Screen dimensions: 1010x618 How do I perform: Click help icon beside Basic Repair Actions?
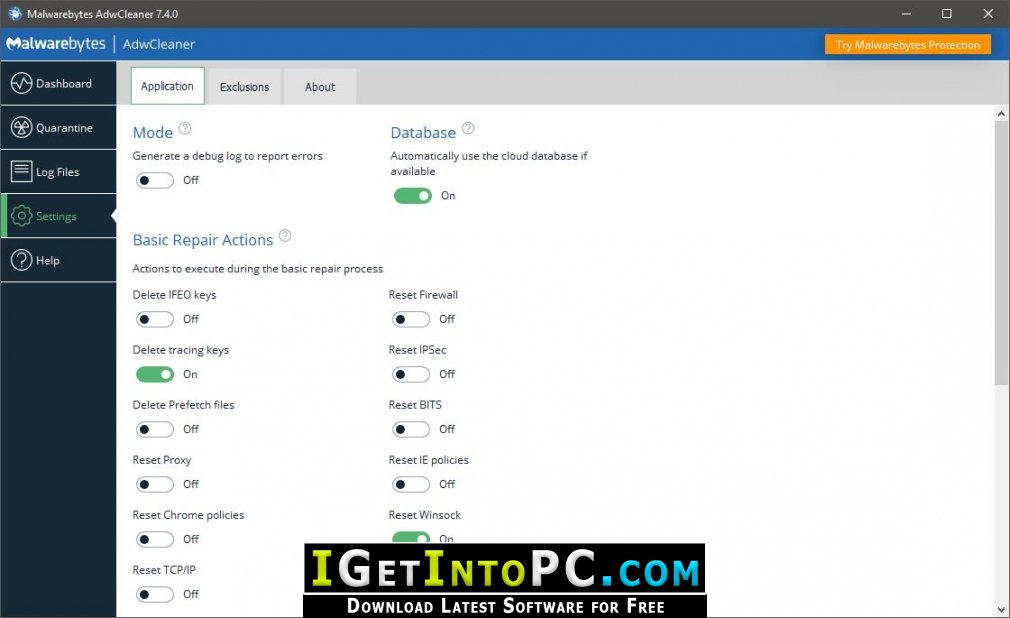285,236
